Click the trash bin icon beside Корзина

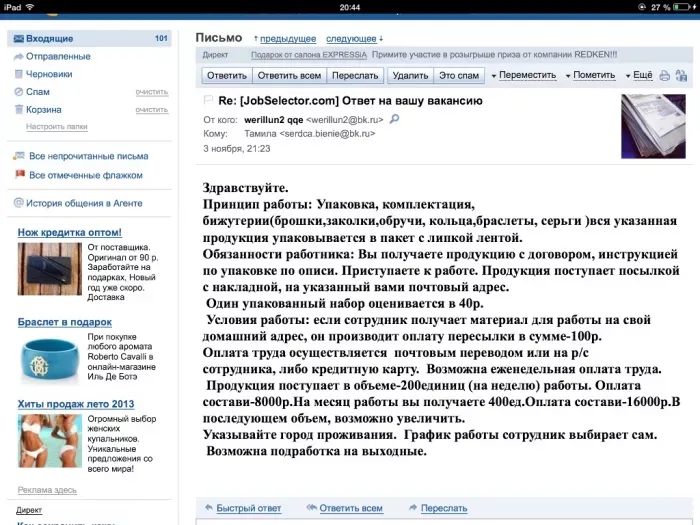19,109
